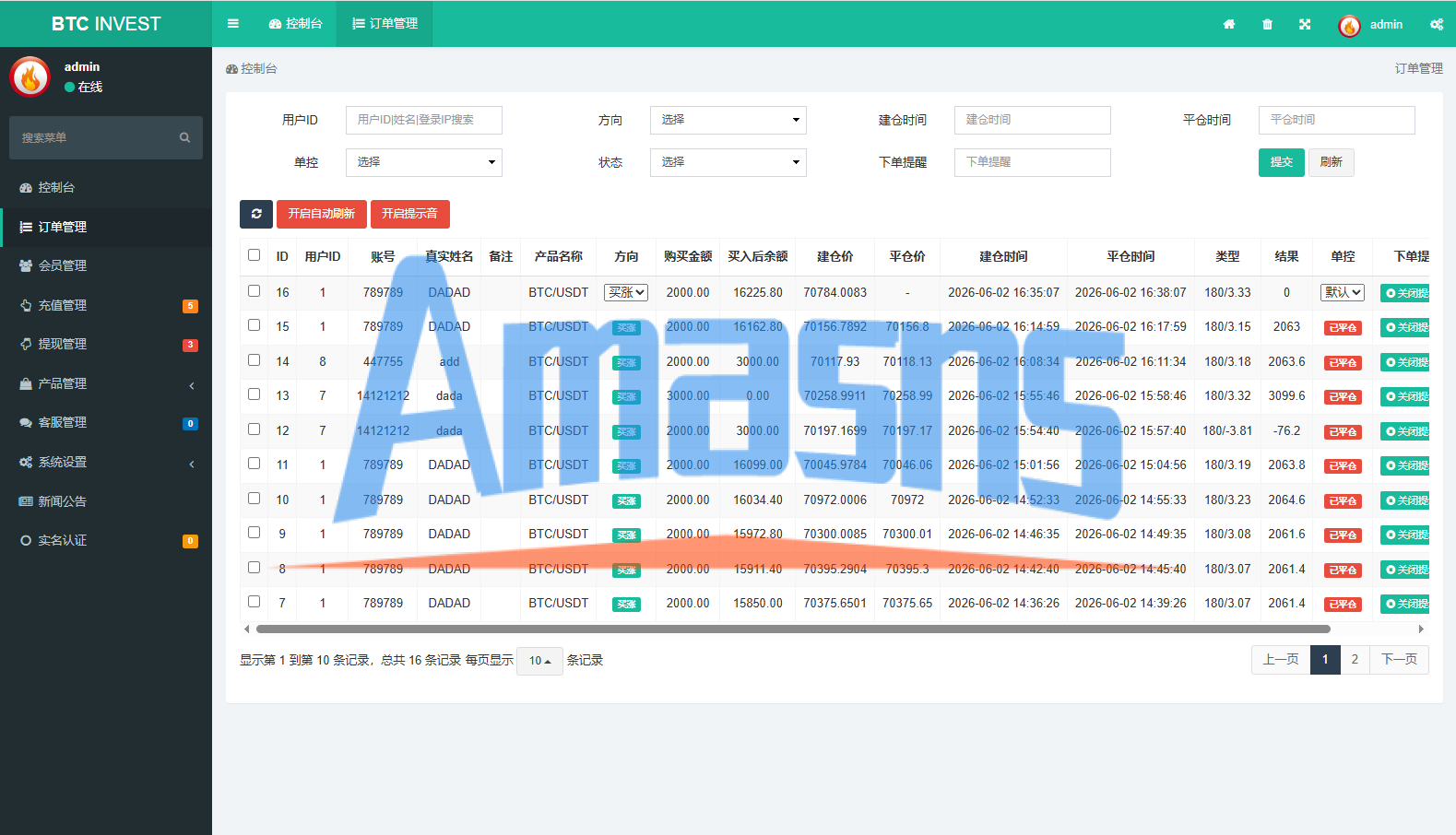Open the 方向 filter dropdown
The image size is (1456, 835).
point(728,120)
